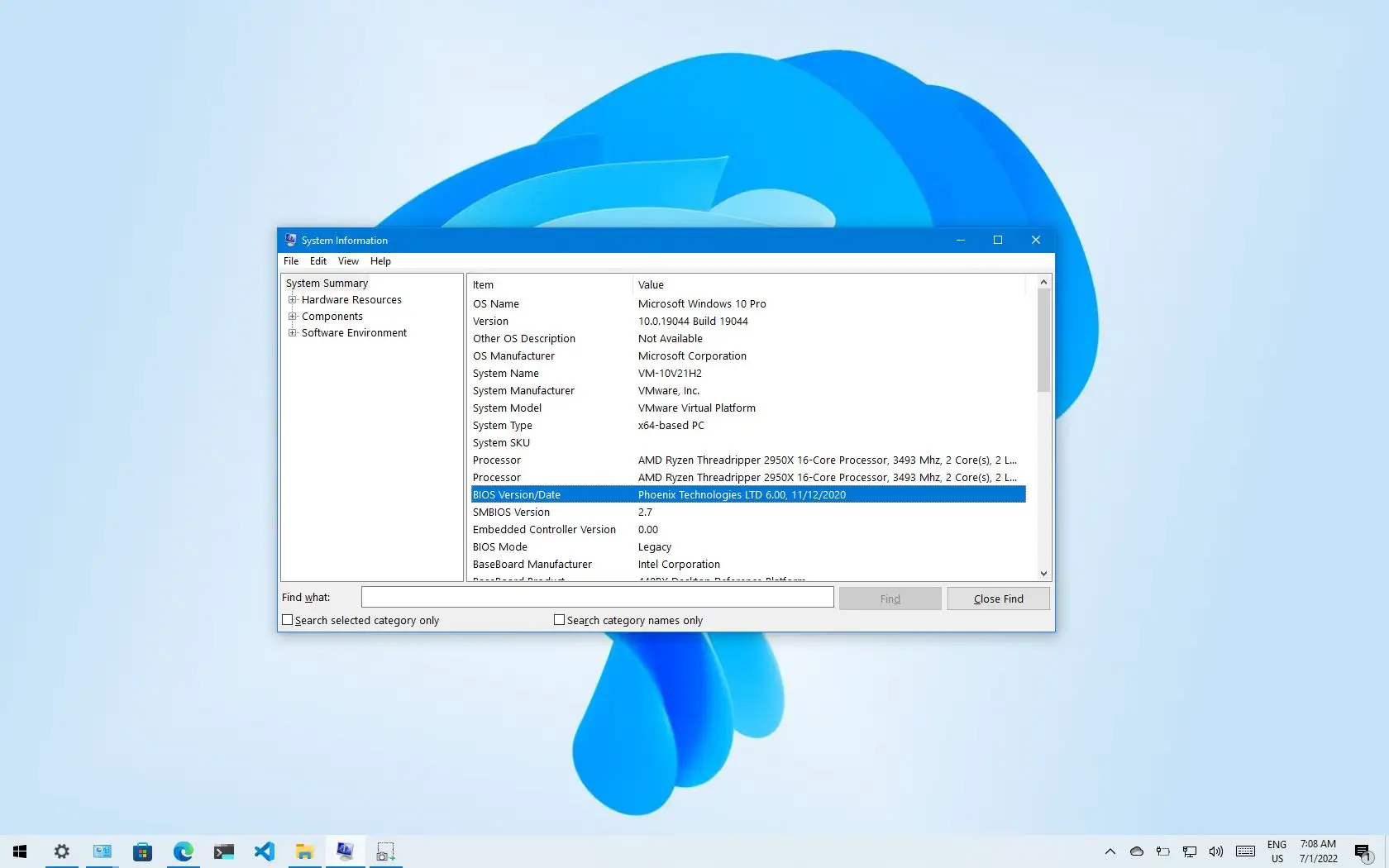Image resolution: width=1389 pixels, height=868 pixels.
Task: Open File Explorer from the taskbar
Action: point(304,851)
